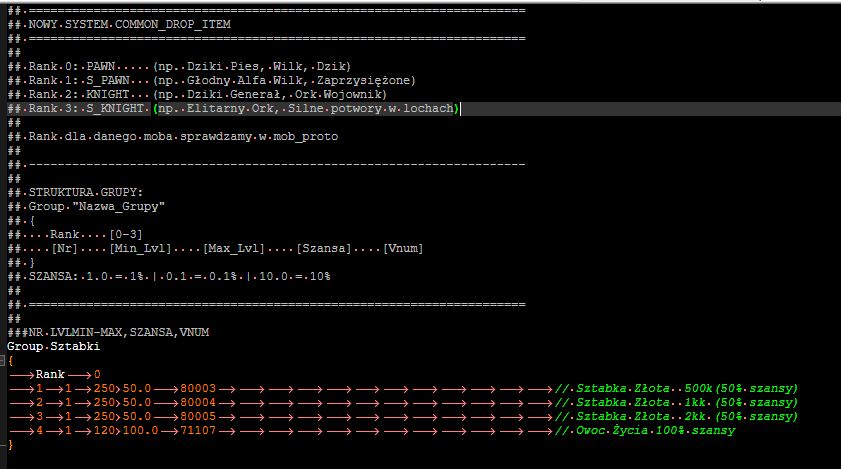Click chance value '100.0' in row 4

tap(141, 430)
